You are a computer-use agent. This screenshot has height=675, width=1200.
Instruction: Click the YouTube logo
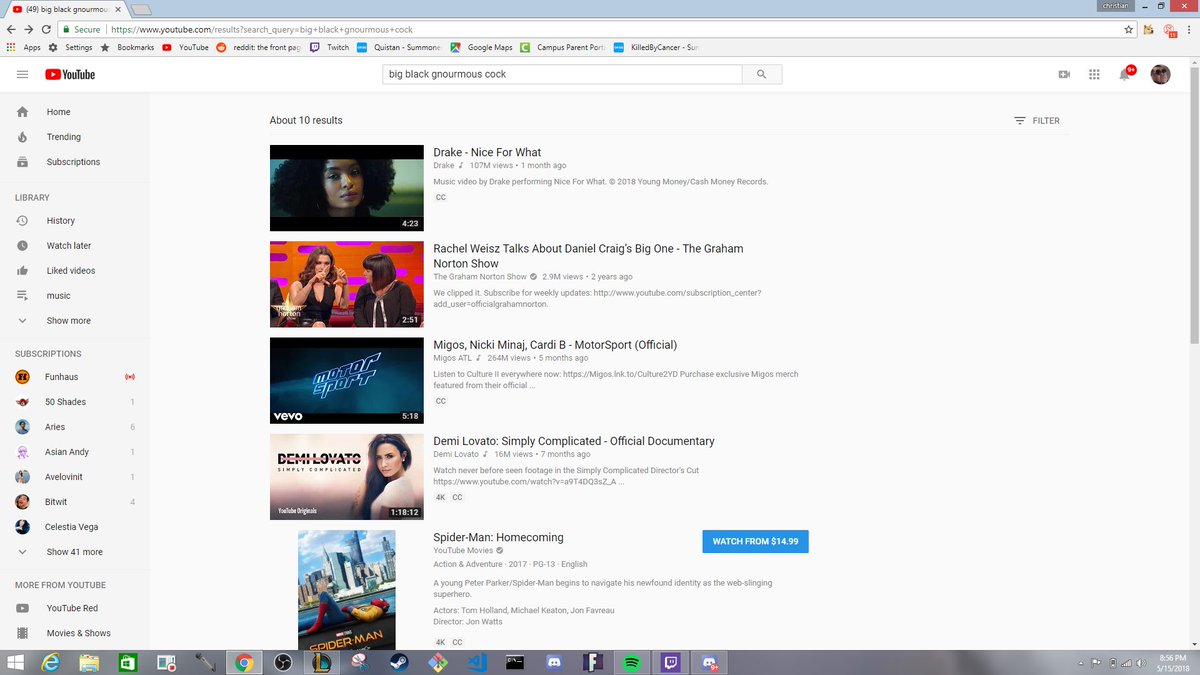click(x=70, y=74)
